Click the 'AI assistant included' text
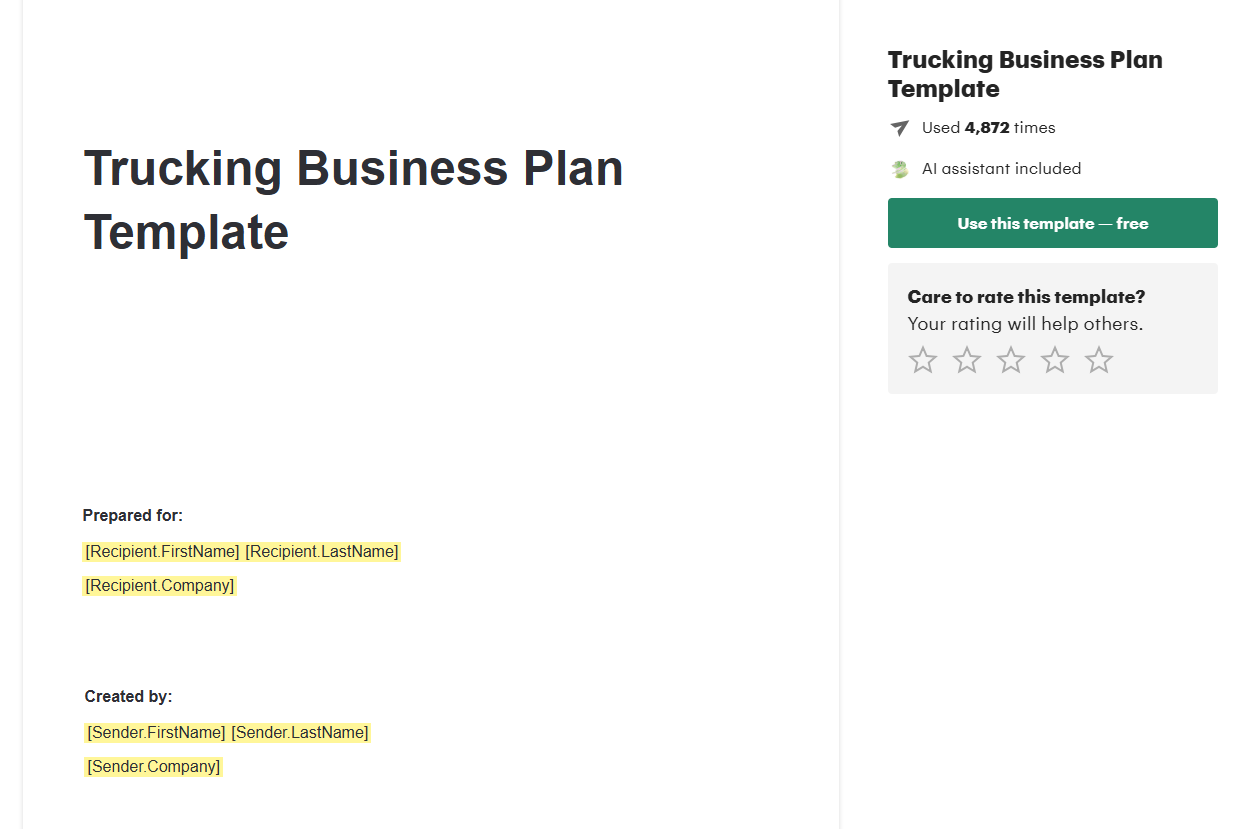1240x829 pixels. coord(1001,169)
